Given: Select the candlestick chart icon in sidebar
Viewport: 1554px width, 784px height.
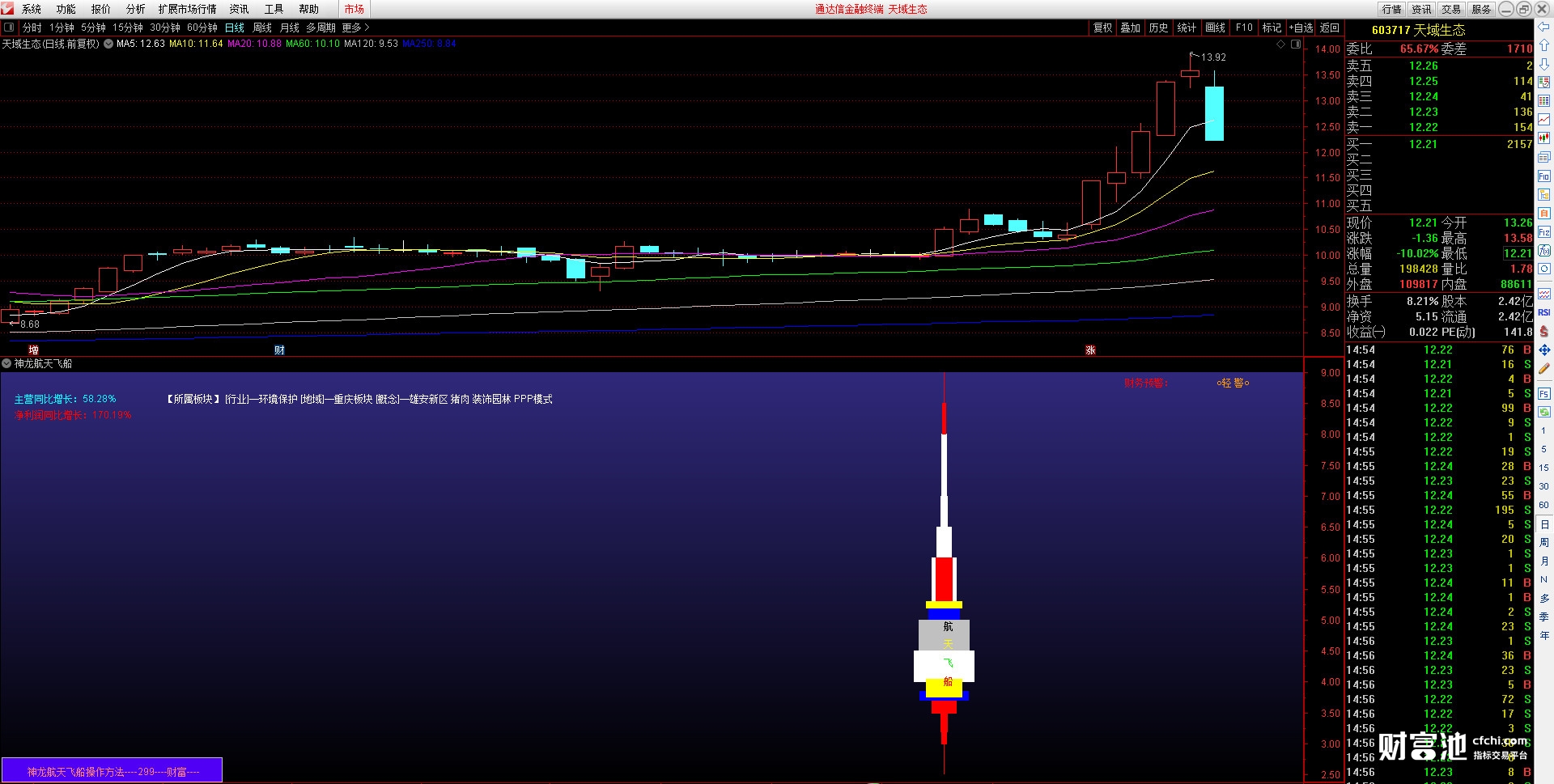Looking at the screenshot, I should [x=1544, y=138].
